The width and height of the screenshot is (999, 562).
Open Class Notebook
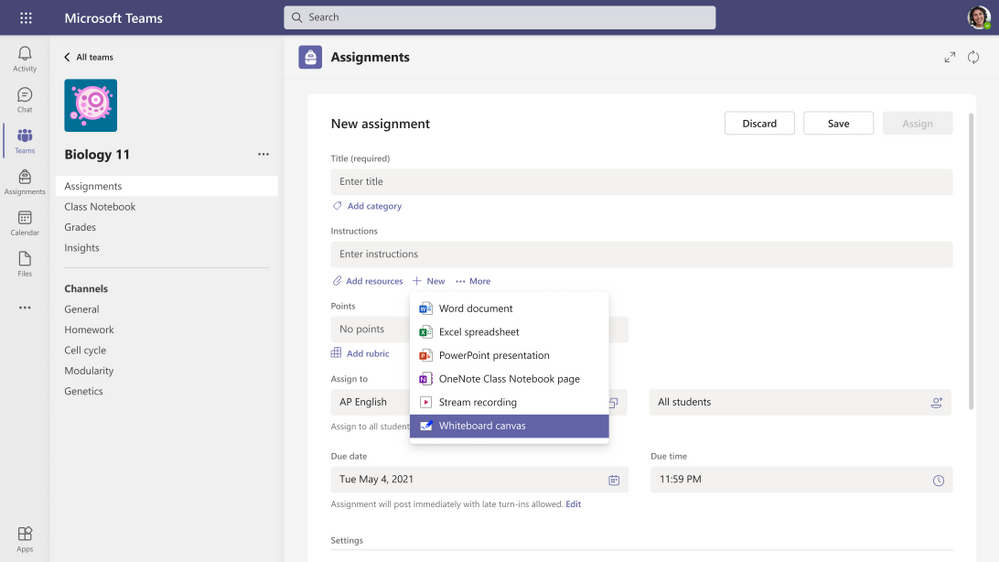click(x=100, y=206)
